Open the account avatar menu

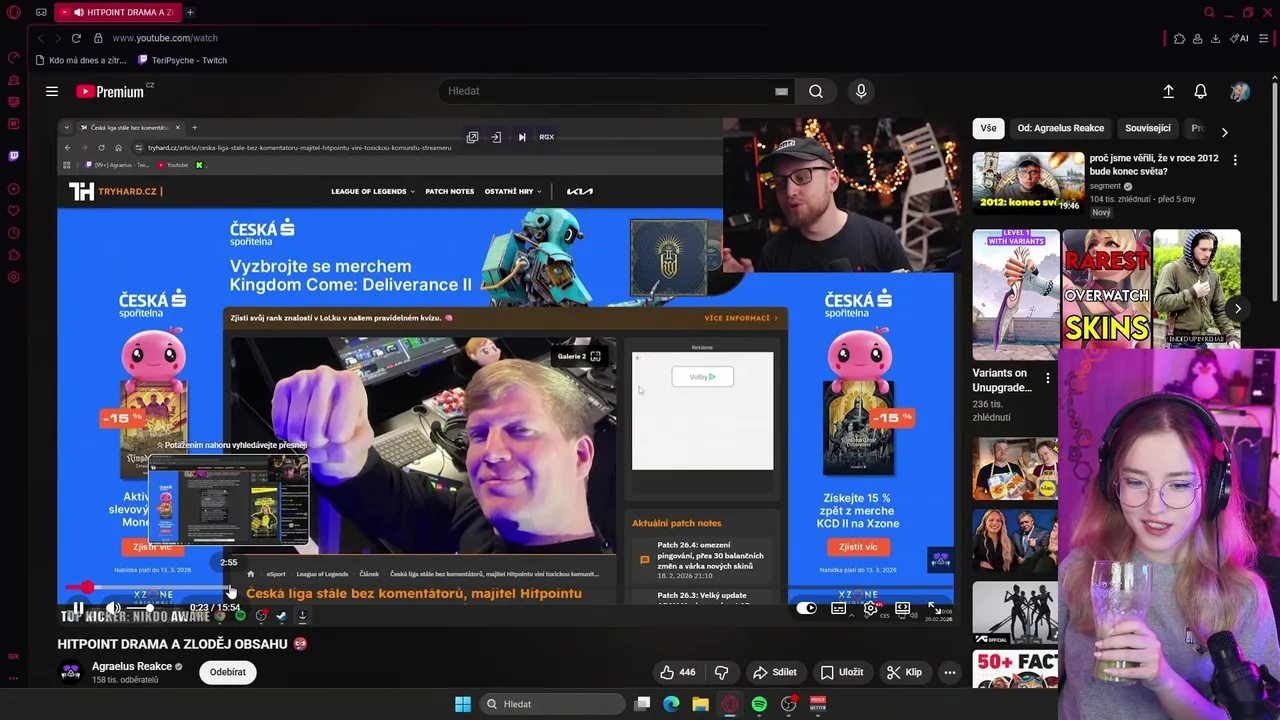click(x=1240, y=91)
